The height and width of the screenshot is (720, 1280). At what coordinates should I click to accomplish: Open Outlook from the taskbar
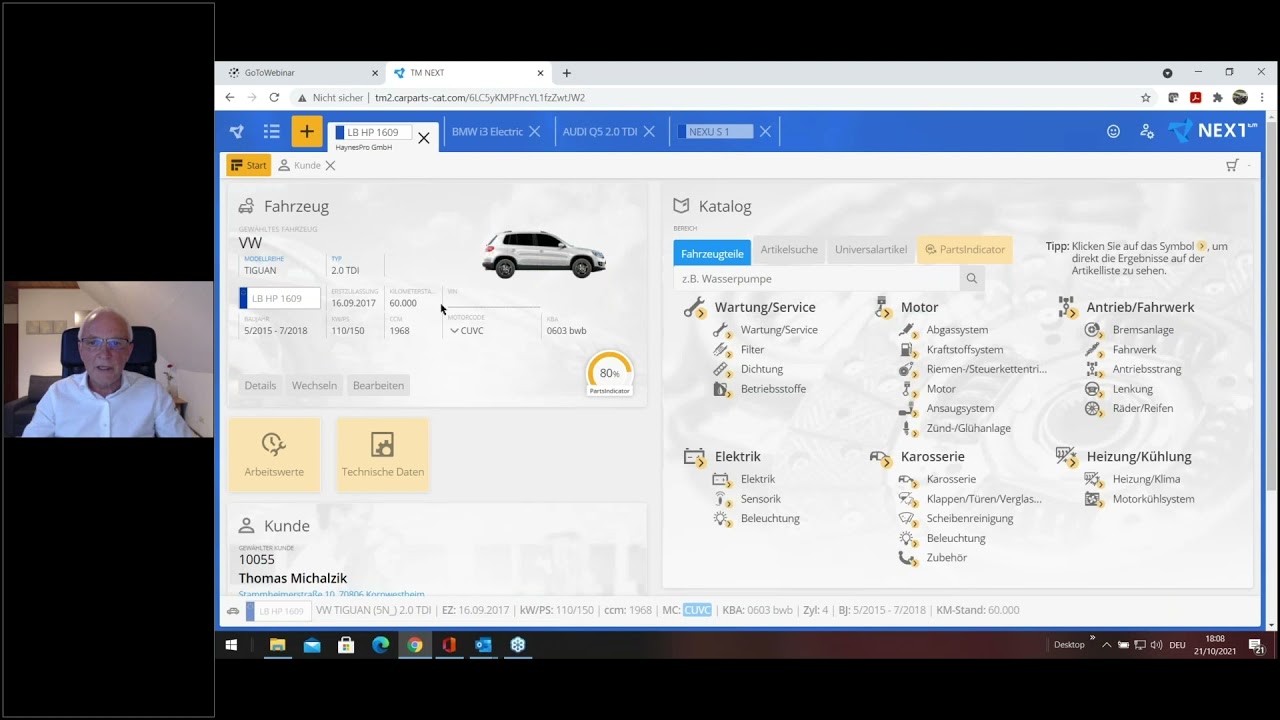[483, 645]
